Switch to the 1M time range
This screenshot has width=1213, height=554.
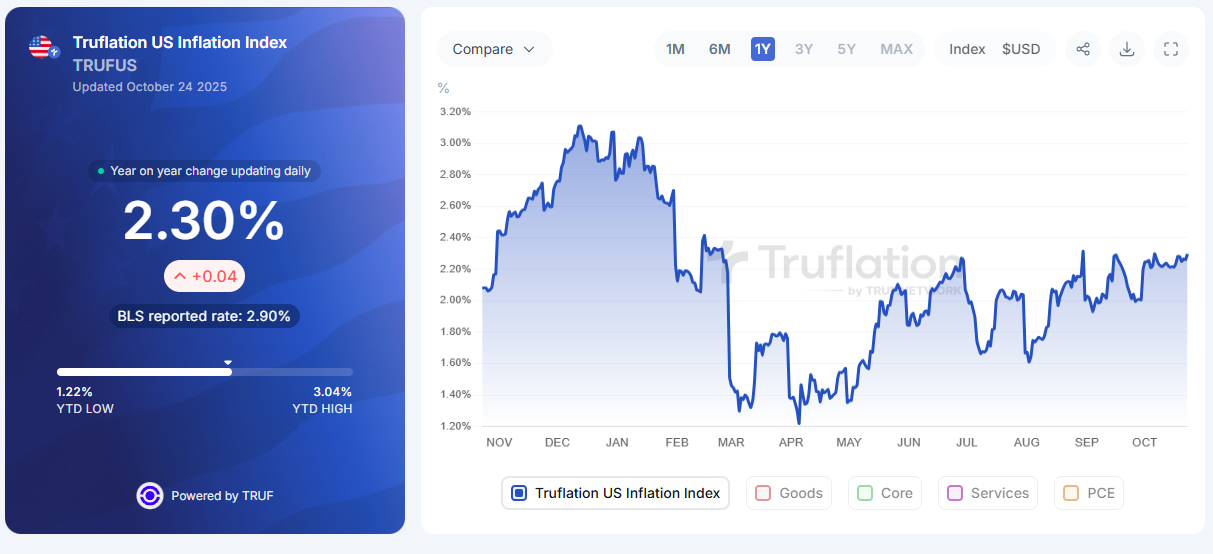pyautogui.click(x=676, y=49)
